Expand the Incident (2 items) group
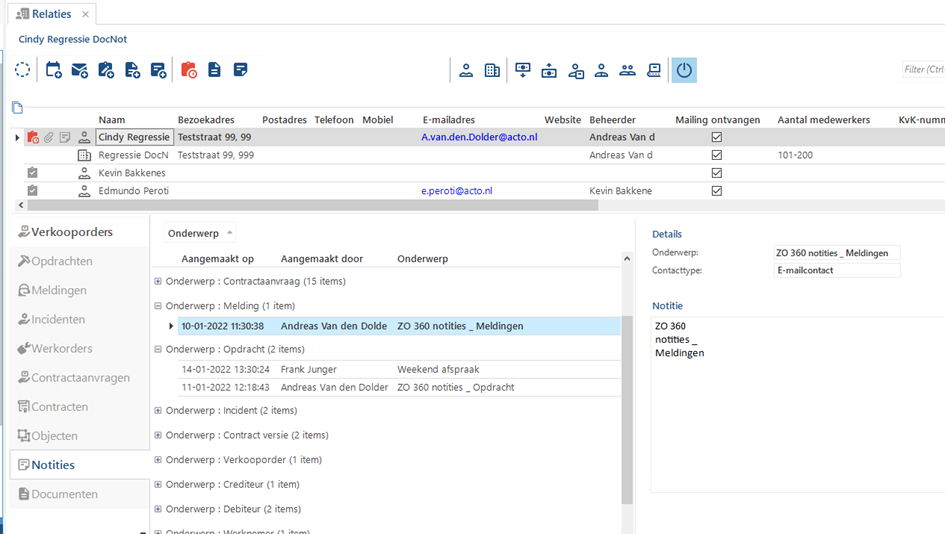Viewport: 945px width, 534px height. pyautogui.click(x=158, y=410)
